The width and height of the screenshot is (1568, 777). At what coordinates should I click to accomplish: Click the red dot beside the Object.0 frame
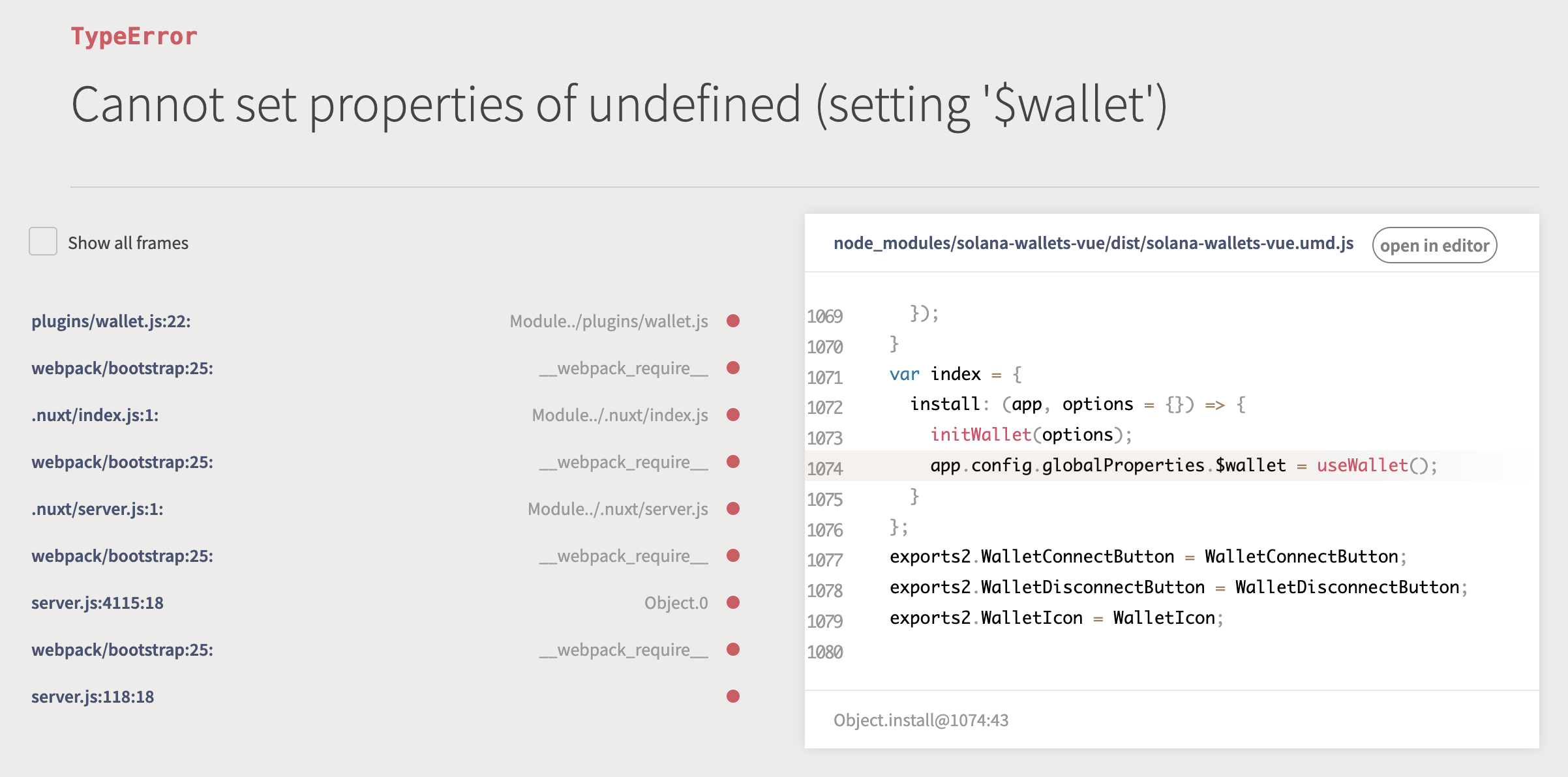tap(734, 603)
